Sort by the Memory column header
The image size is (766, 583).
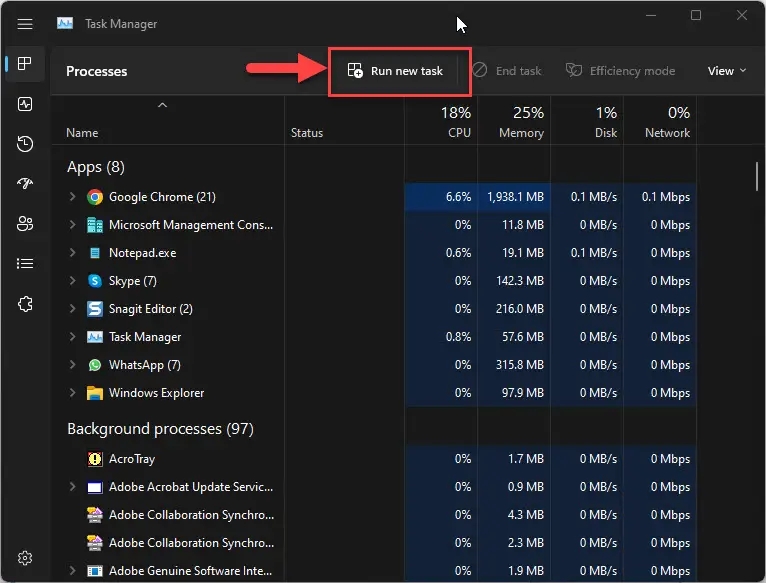coord(514,121)
